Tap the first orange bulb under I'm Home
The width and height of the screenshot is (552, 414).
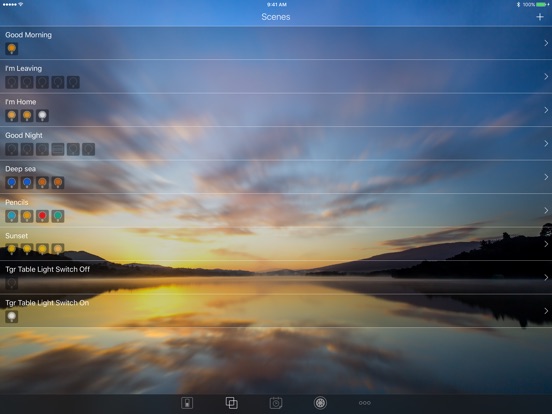[12, 115]
